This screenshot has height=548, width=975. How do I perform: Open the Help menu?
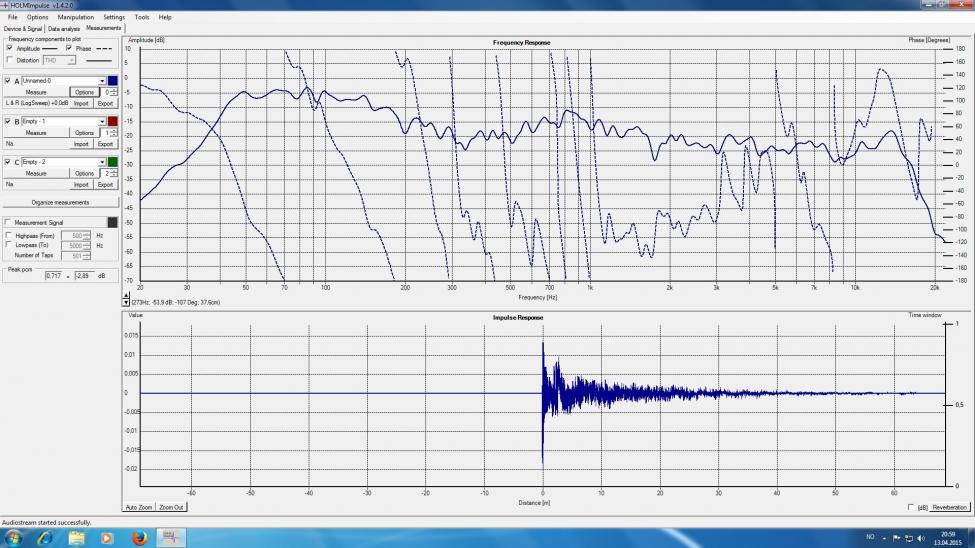tap(165, 17)
